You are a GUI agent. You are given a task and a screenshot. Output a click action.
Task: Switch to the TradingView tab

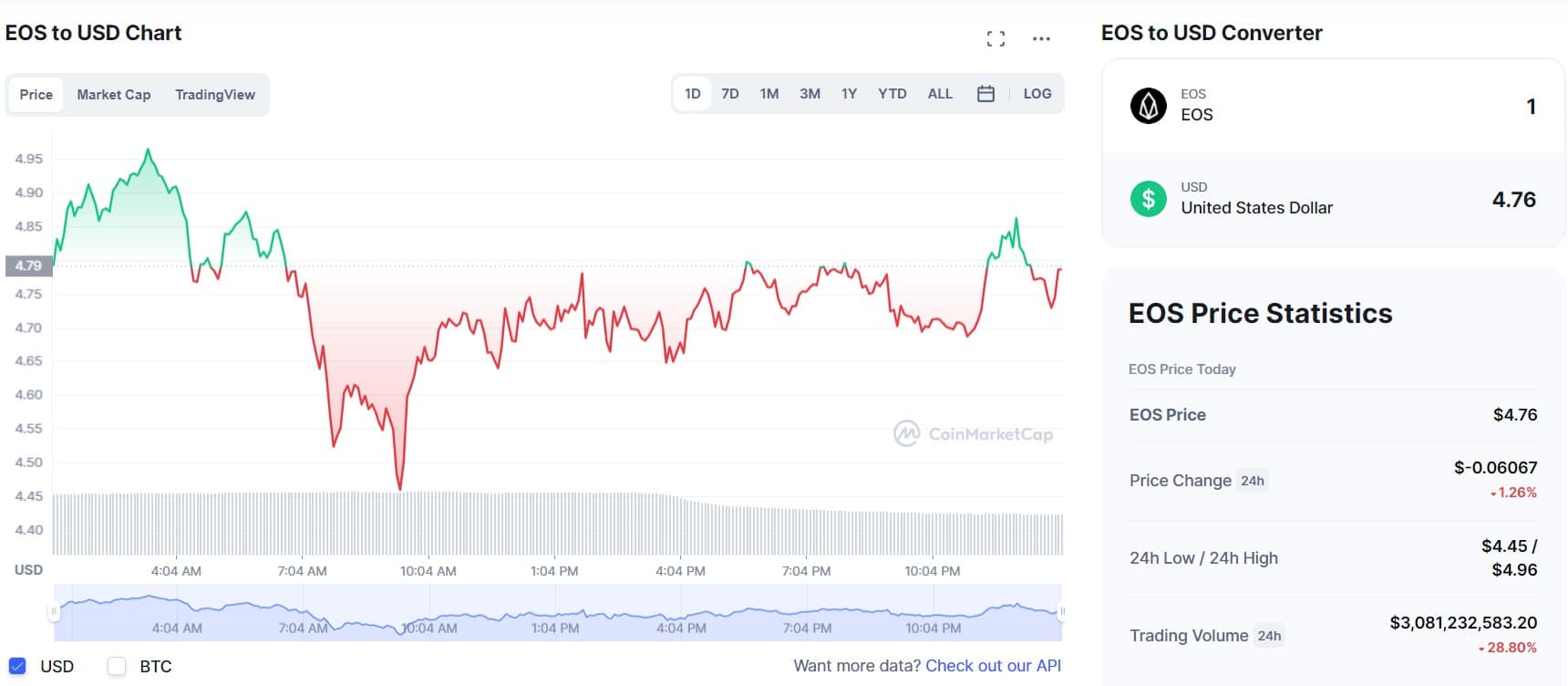[215, 94]
